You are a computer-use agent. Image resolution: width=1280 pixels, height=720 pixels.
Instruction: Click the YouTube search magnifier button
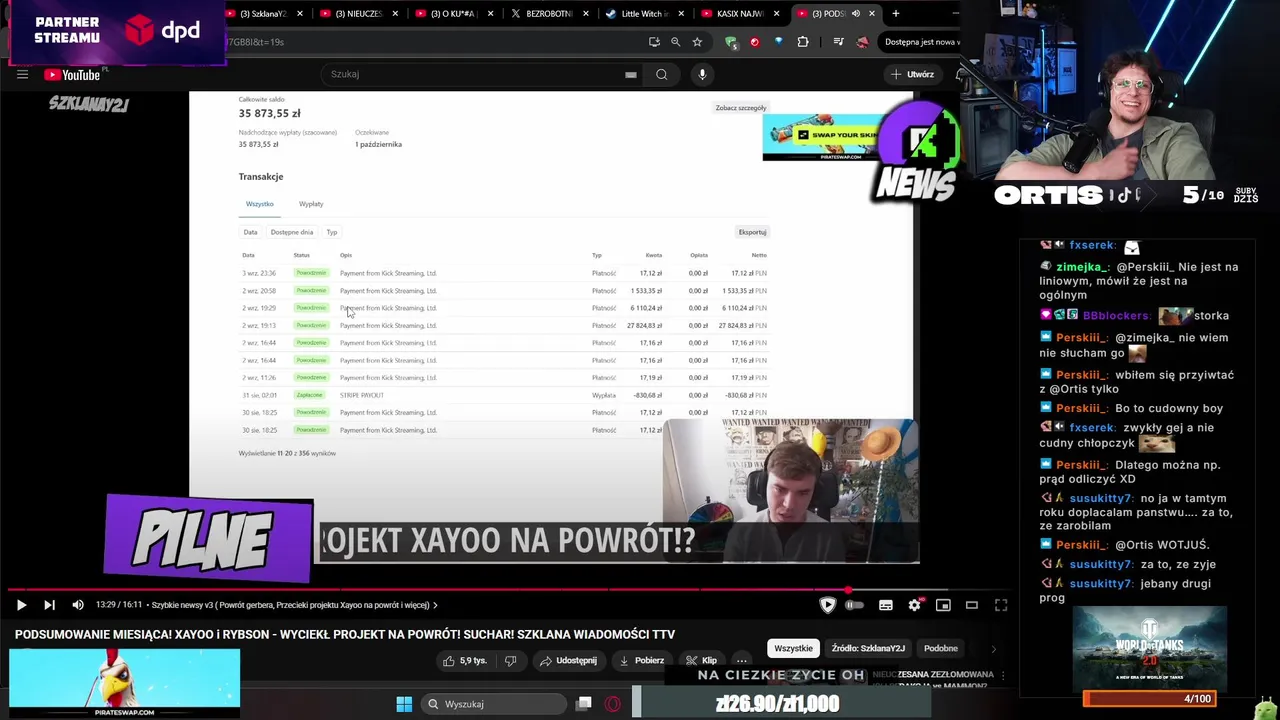coord(661,74)
